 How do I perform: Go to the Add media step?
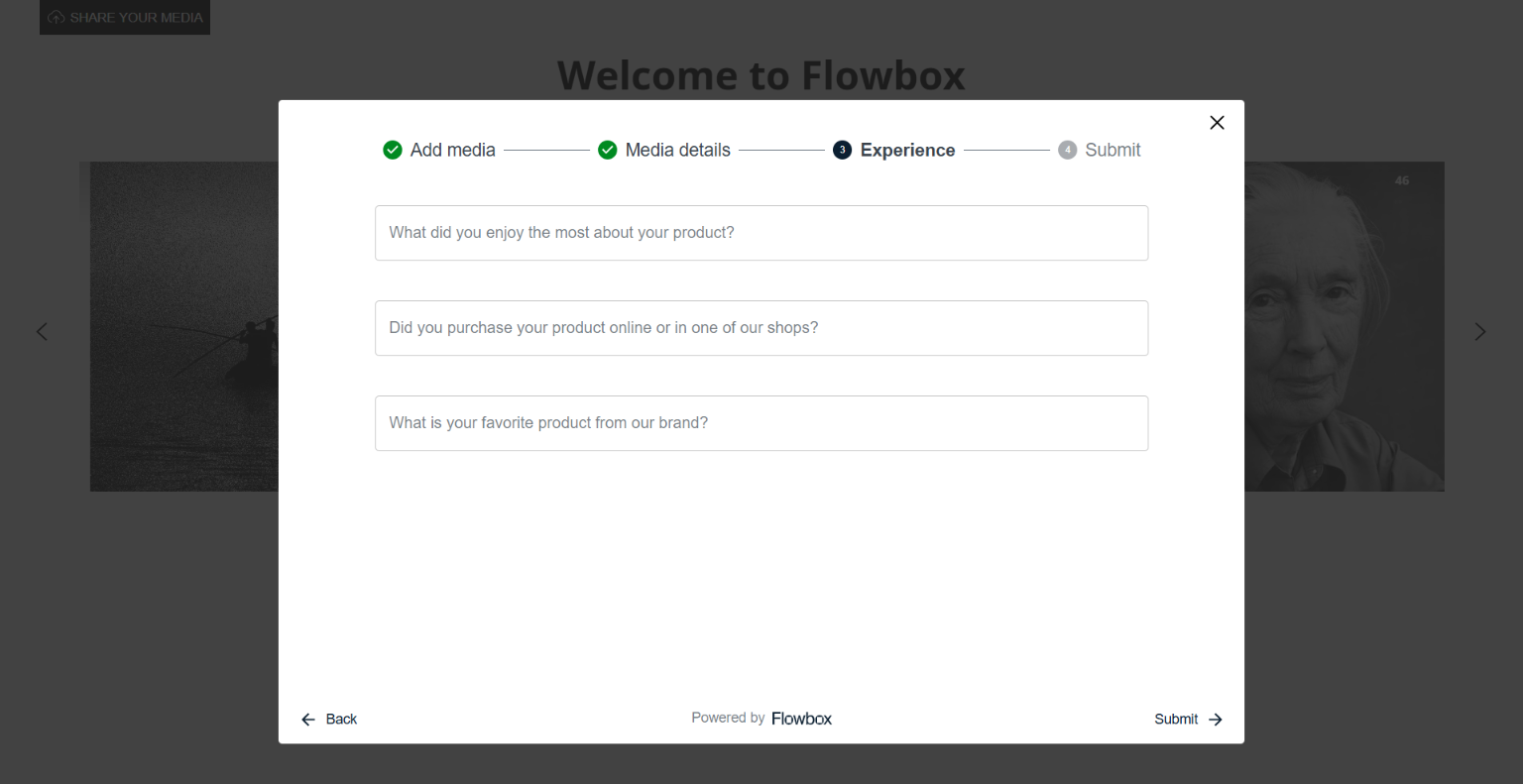452,151
